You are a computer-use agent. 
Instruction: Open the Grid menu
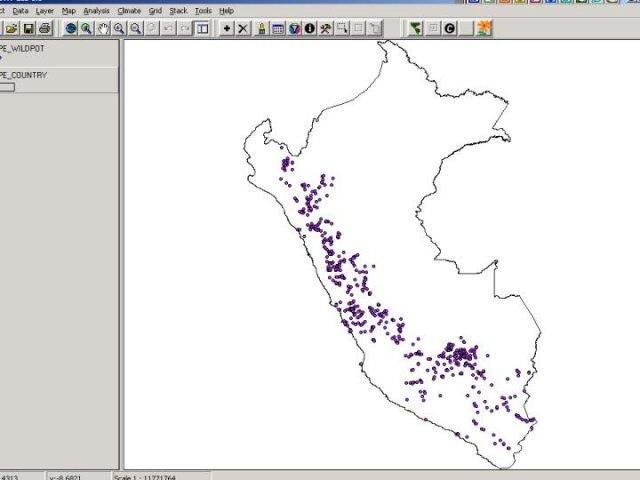(156, 11)
